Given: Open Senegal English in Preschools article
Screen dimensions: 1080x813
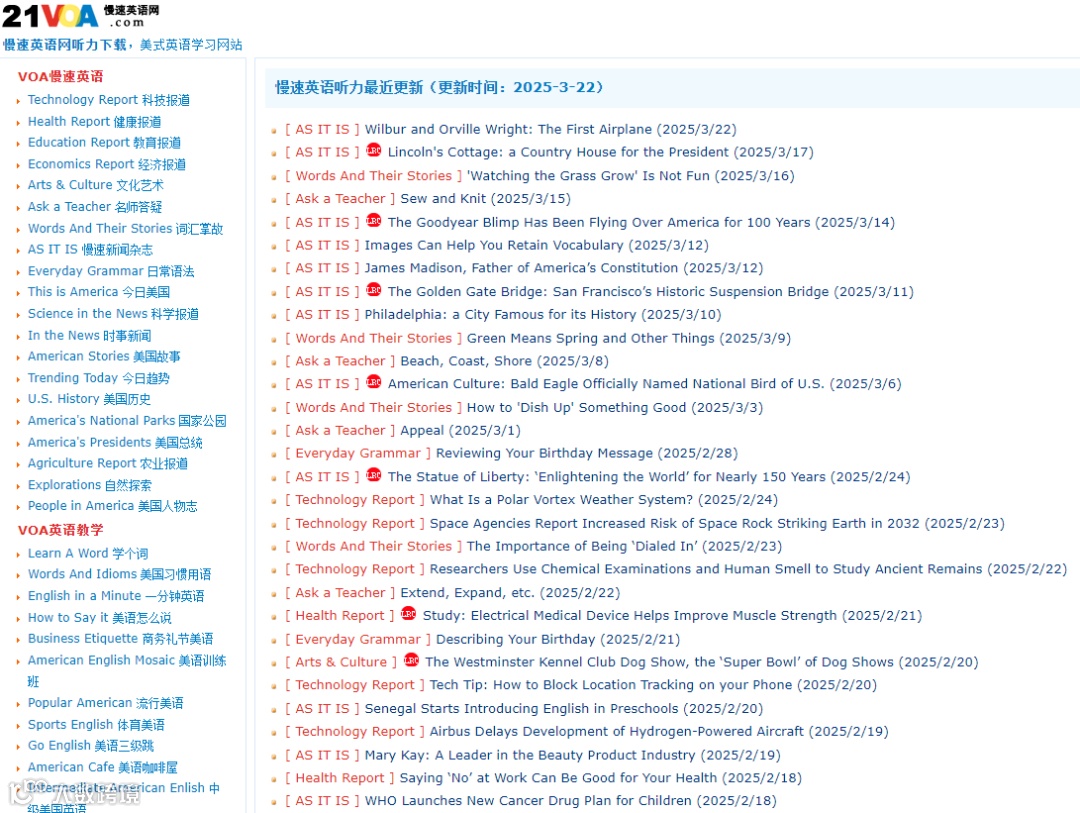Looking at the screenshot, I should (563, 709).
